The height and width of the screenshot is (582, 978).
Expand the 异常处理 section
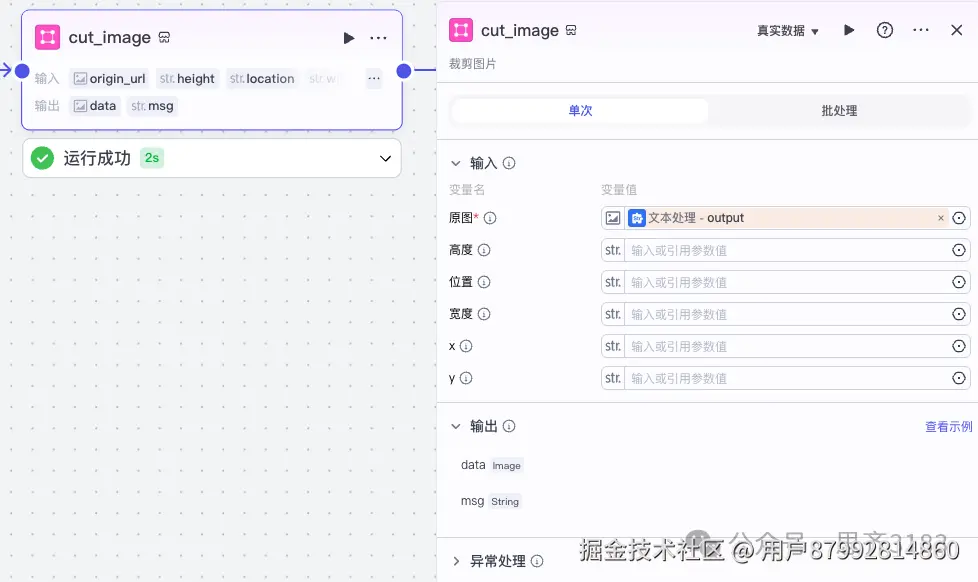pyautogui.click(x=456, y=561)
